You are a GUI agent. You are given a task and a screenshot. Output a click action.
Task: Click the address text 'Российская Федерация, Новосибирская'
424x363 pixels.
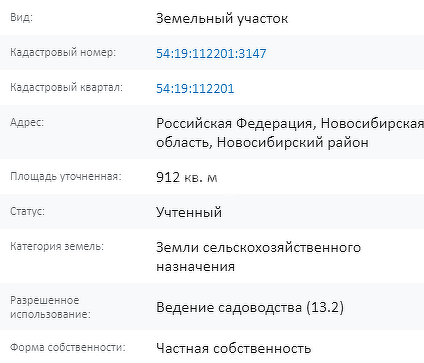click(x=290, y=124)
